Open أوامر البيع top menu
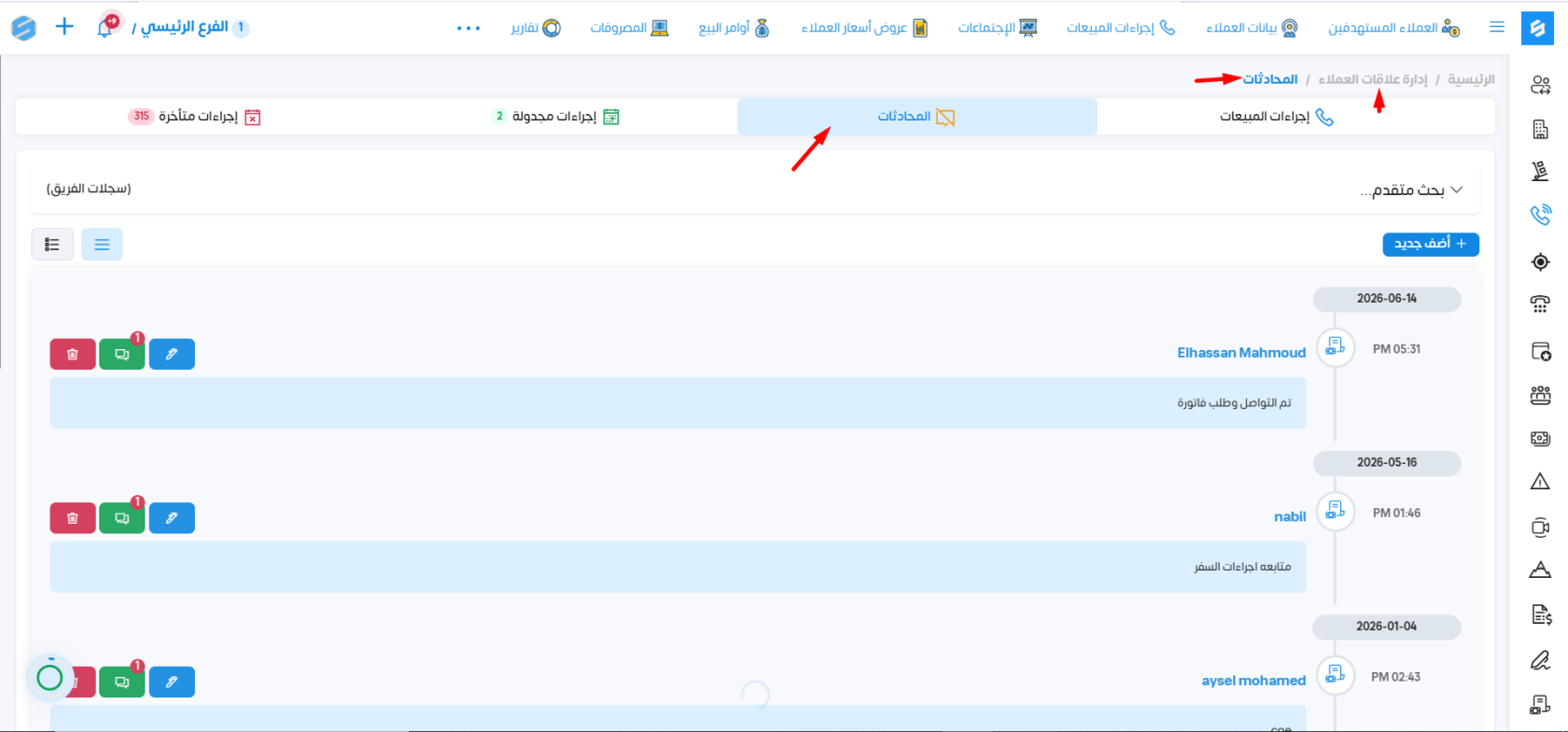1568x732 pixels. (x=735, y=28)
